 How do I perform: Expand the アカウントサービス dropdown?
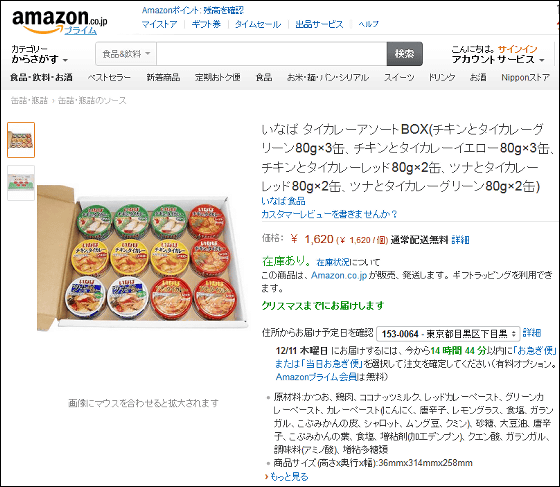(x=498, y=59)
